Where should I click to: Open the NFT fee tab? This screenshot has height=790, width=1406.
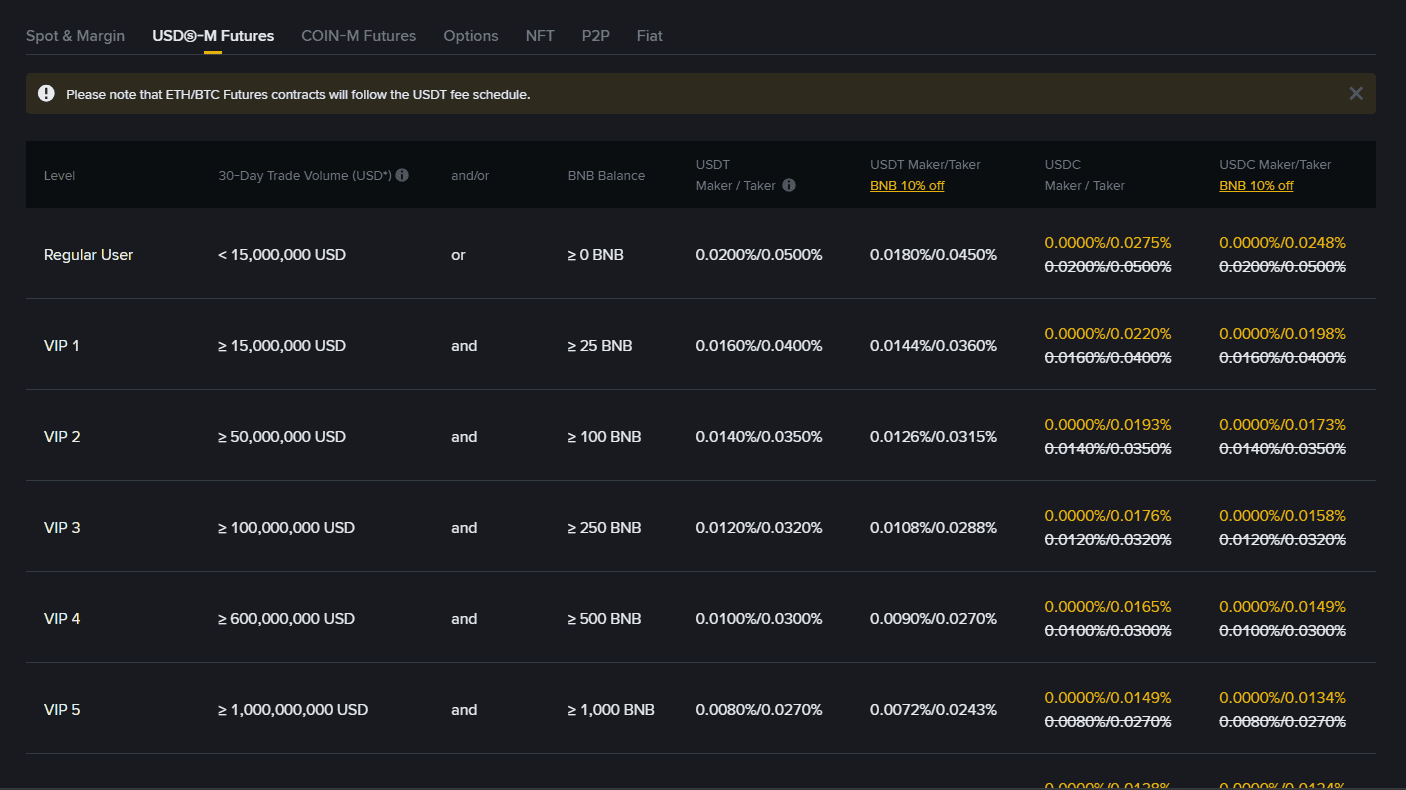click(540, 36)
